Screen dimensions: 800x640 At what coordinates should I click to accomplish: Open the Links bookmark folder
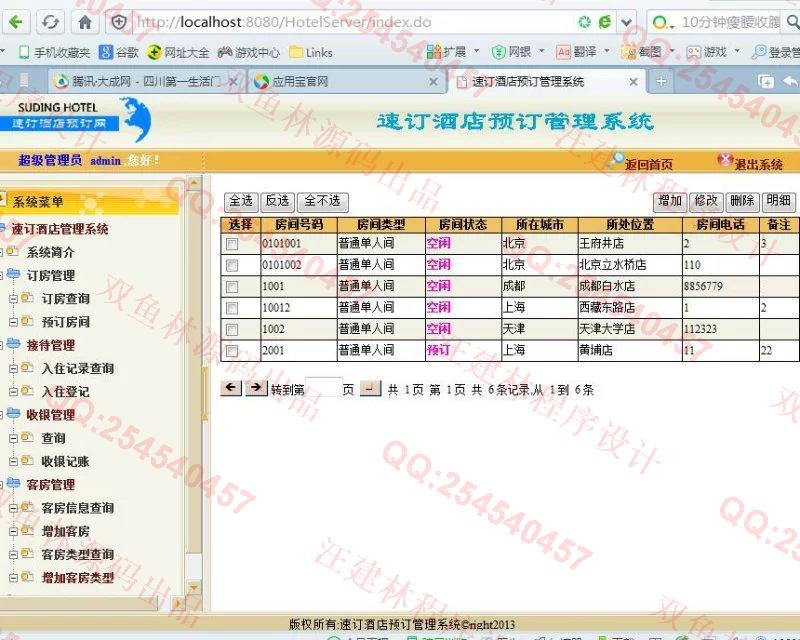(311, 52)
